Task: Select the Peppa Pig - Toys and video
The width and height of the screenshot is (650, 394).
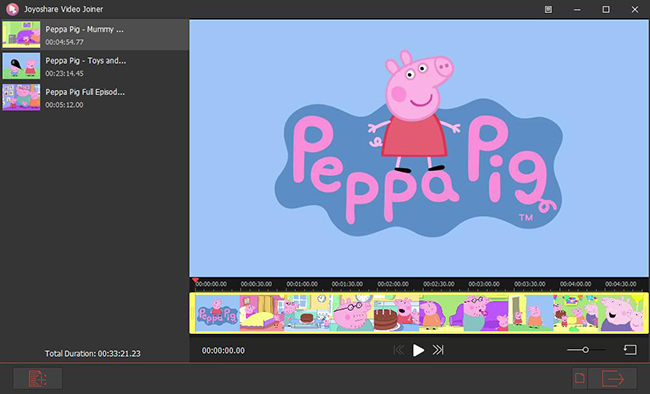Action: [x=95, y=66]
